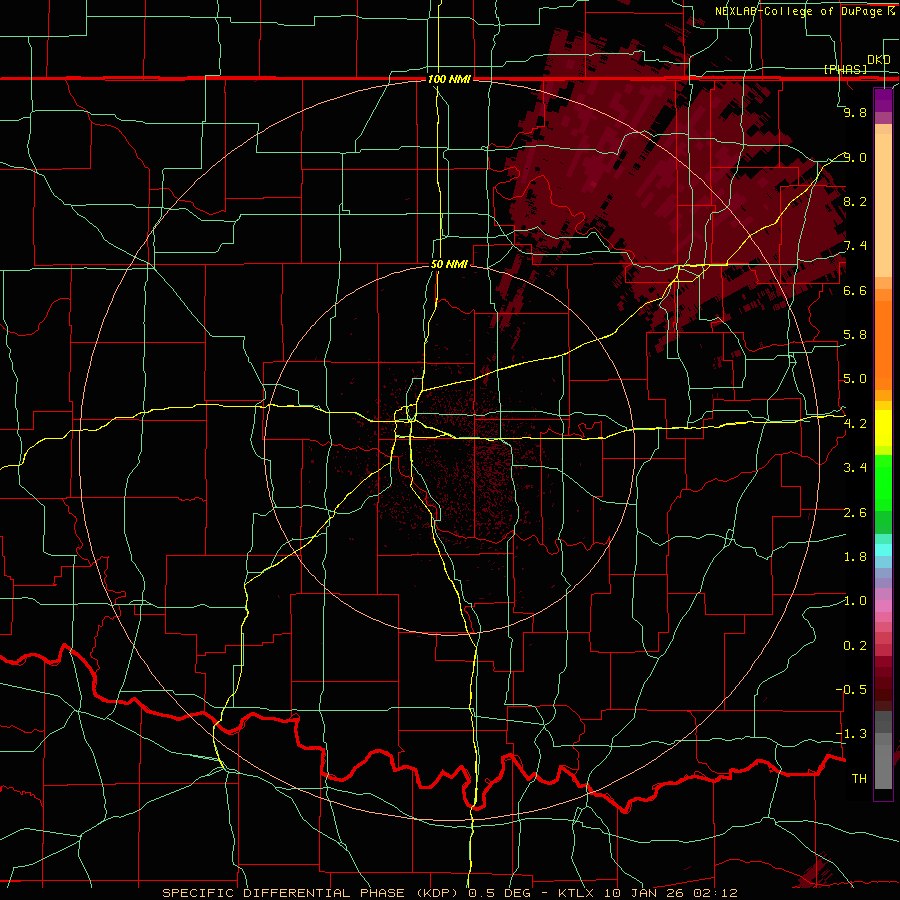Click the 5.0 legend value

pyautogui.click(x=855, y=379)
